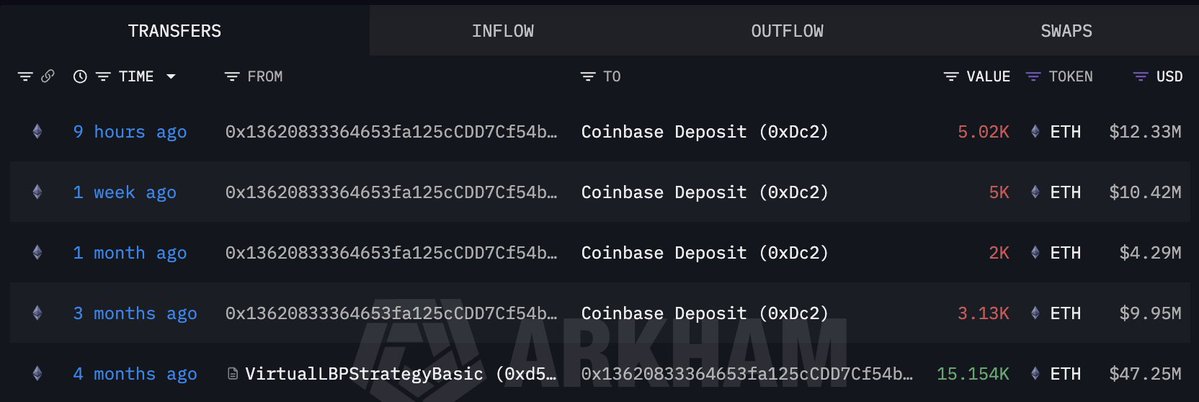This screenshot has height=402, width=1199.
Task: Click the chain filter icon in header
Action: click(47, 77)
